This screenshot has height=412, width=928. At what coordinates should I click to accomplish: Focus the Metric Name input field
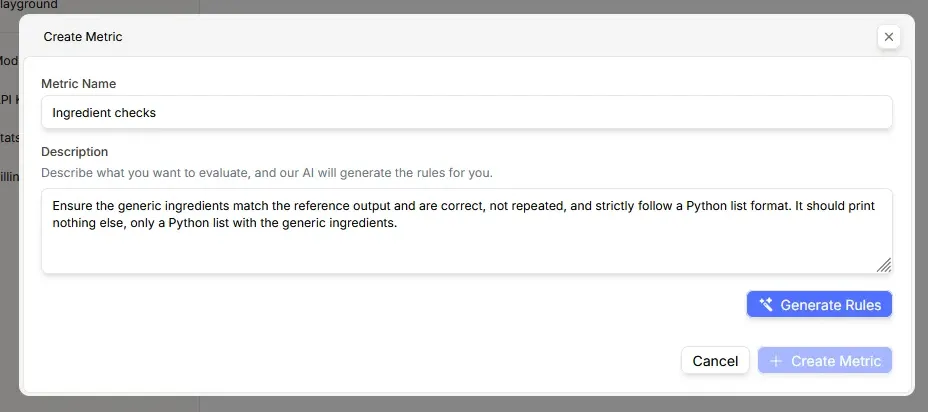(x=466, y=113)
